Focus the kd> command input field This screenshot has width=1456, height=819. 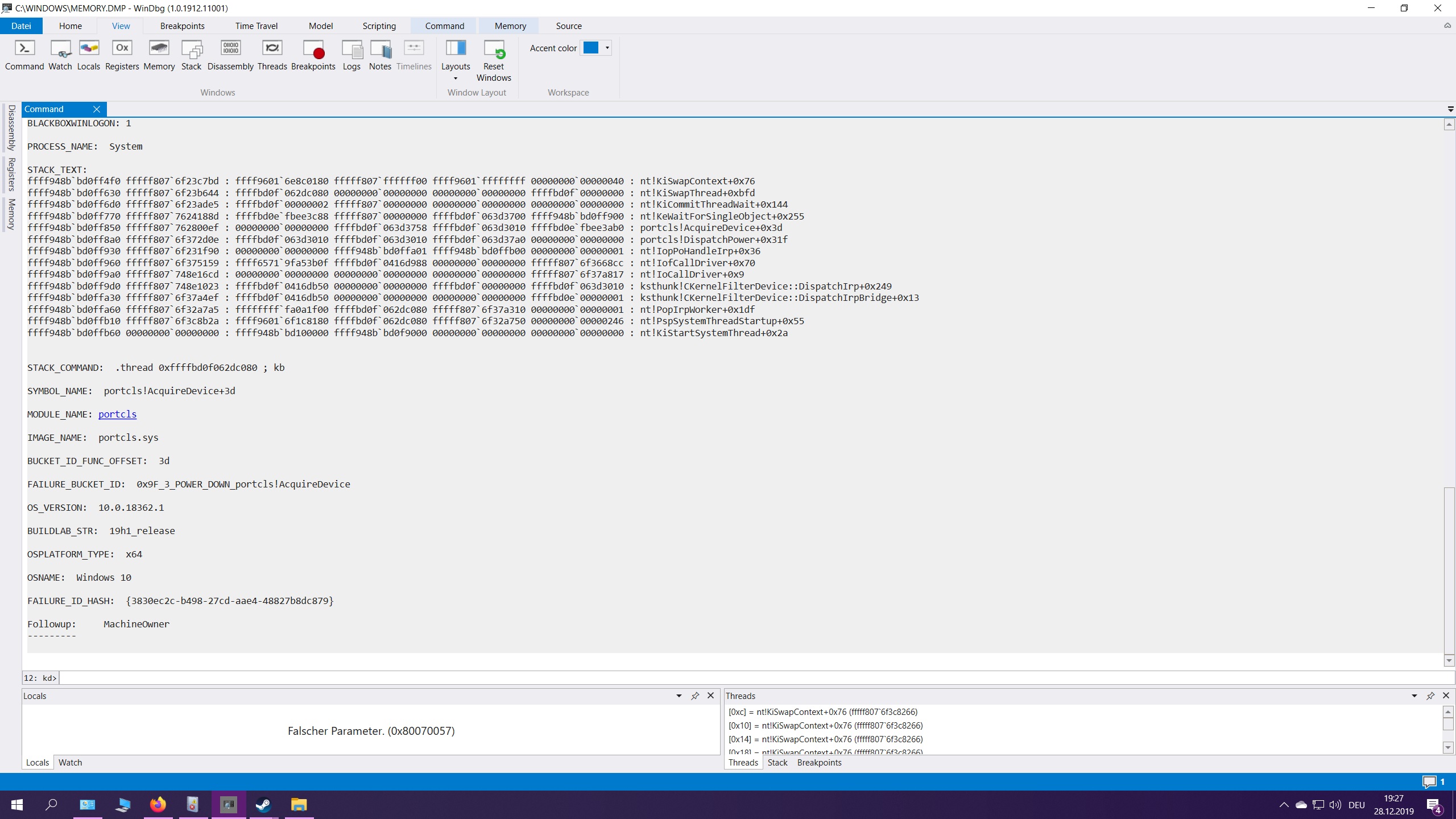739,677
